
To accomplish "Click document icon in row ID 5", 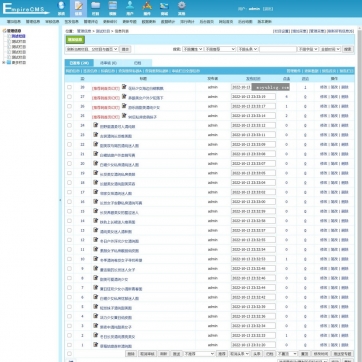I will tap(96, 307).
